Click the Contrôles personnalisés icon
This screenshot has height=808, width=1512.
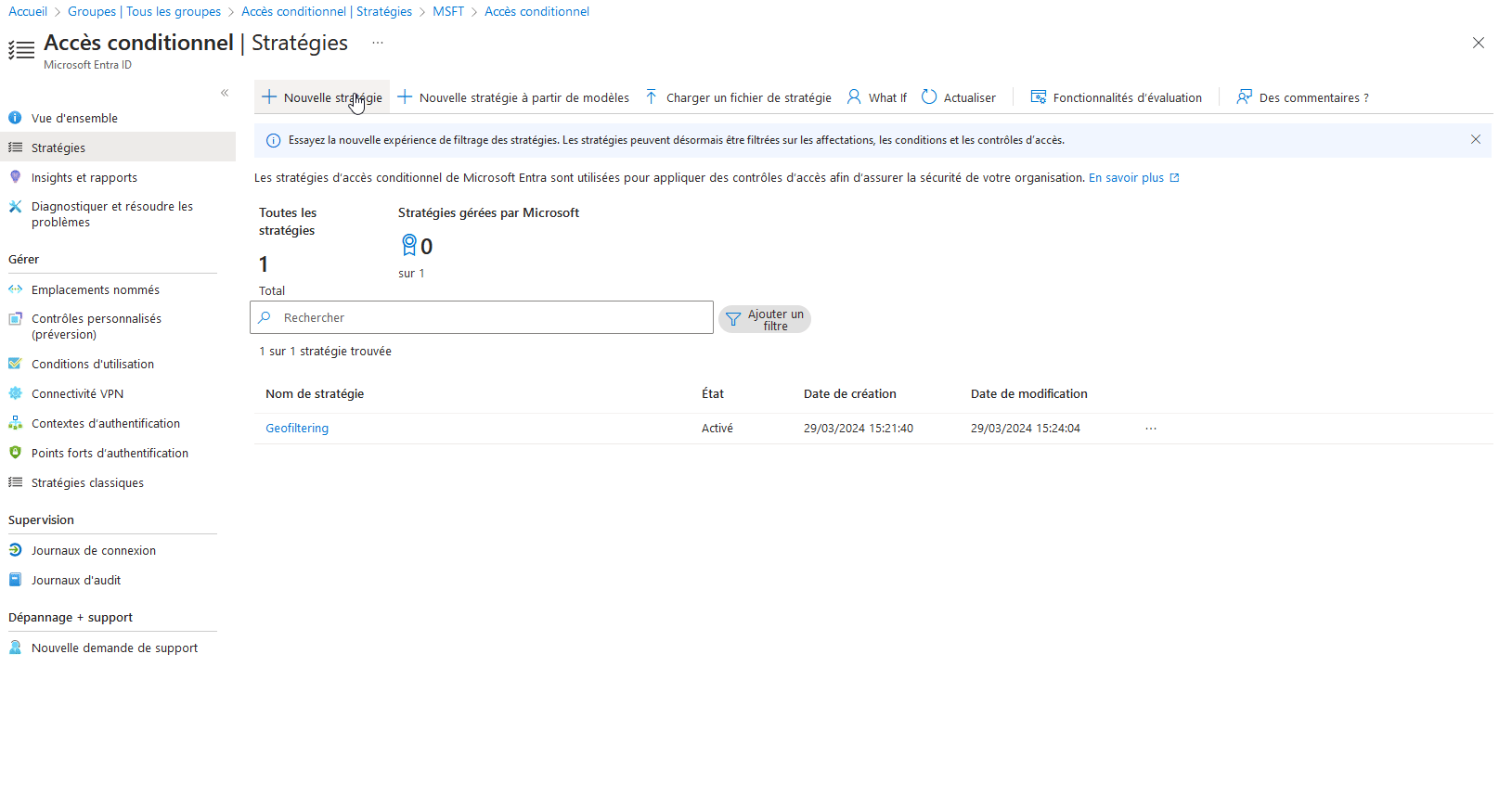pos(15,319)
